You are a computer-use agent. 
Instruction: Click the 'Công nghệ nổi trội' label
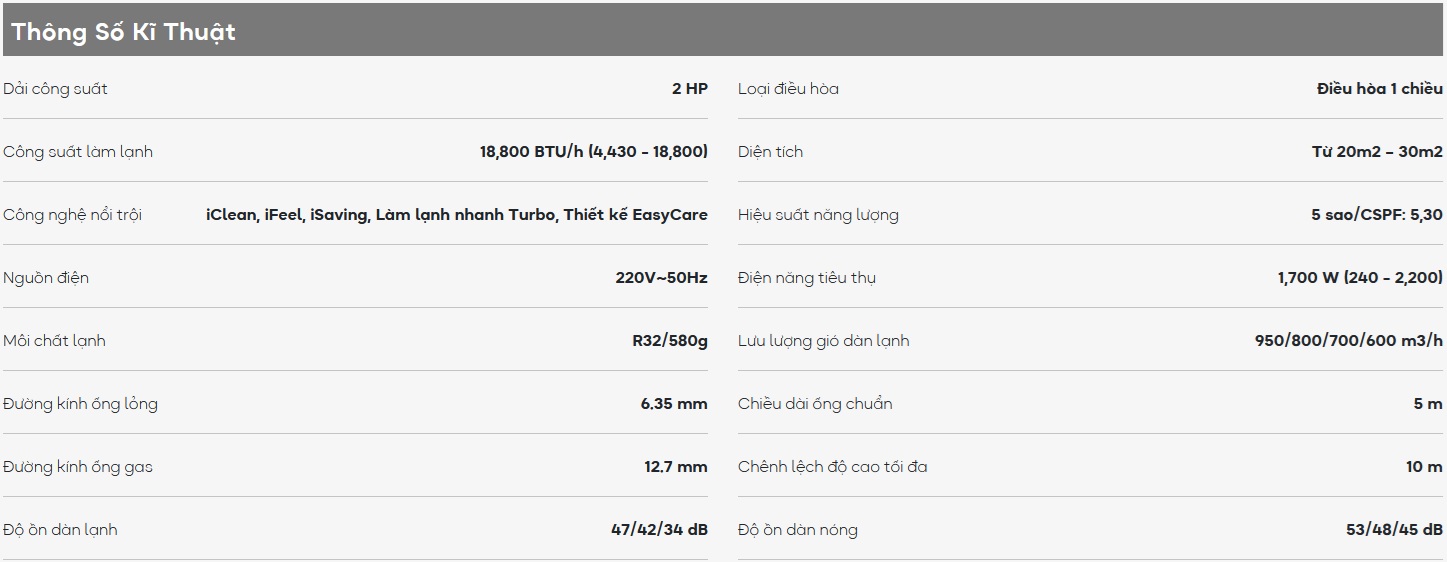(72, 215)
